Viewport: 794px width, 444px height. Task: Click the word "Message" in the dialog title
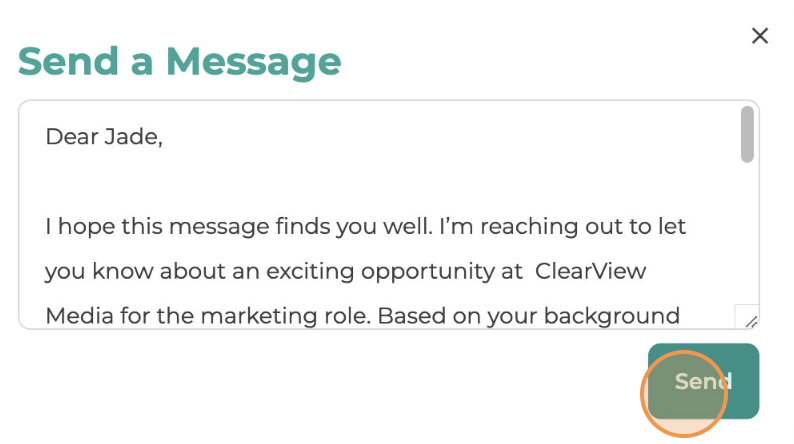coord(253,62)
